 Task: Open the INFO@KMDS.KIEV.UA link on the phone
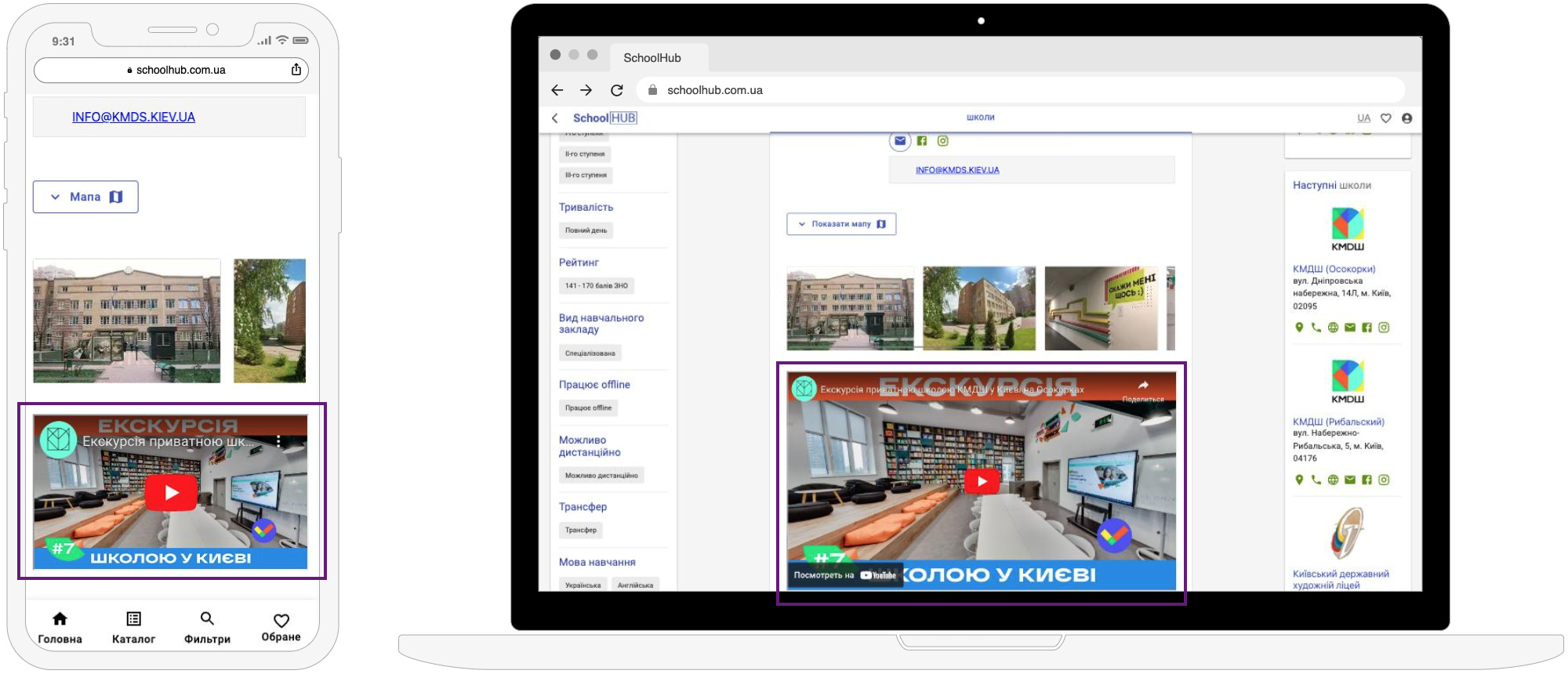click(x=133, y=117)
